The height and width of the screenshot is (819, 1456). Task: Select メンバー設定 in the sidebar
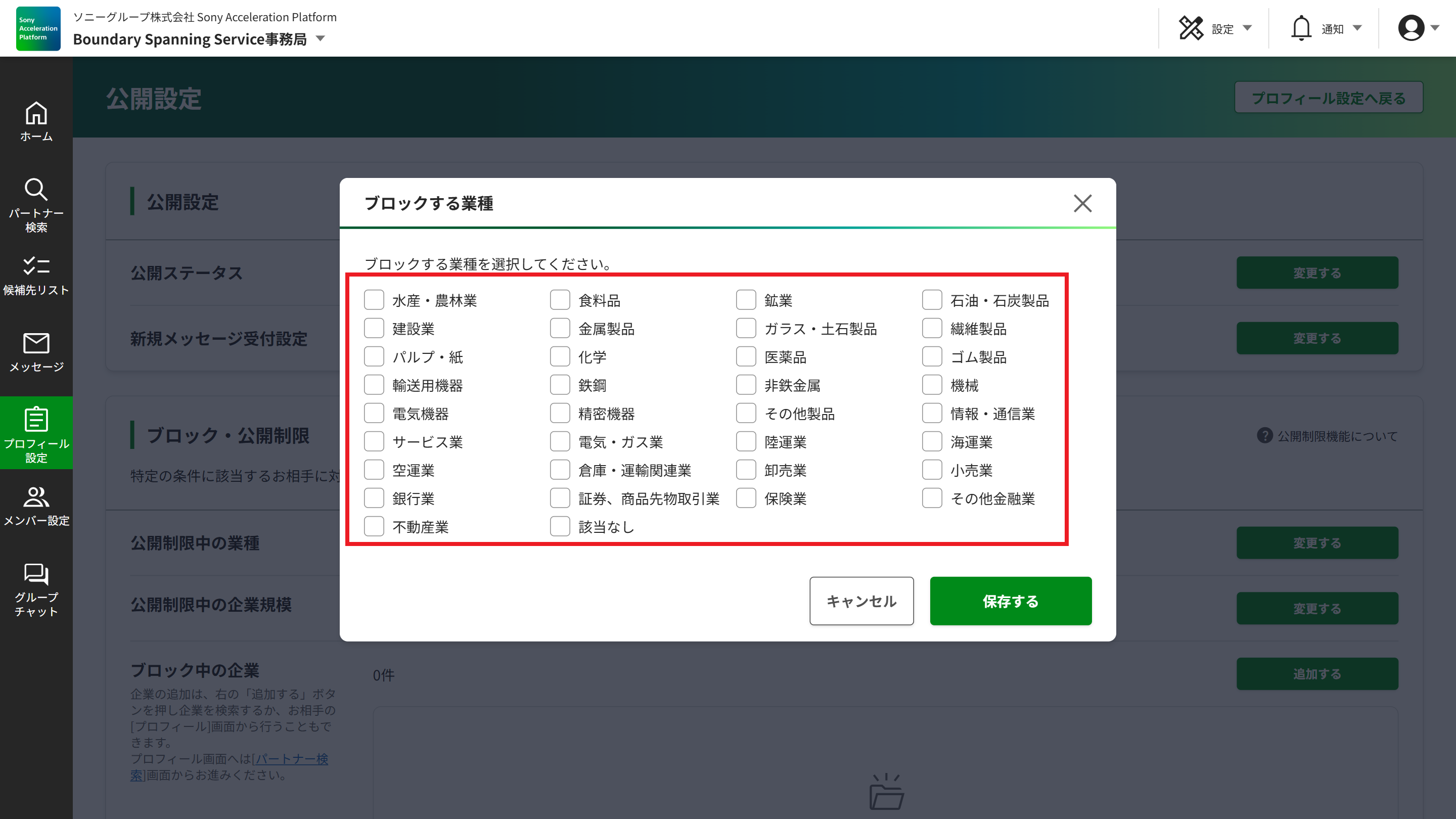coord(36,505)
